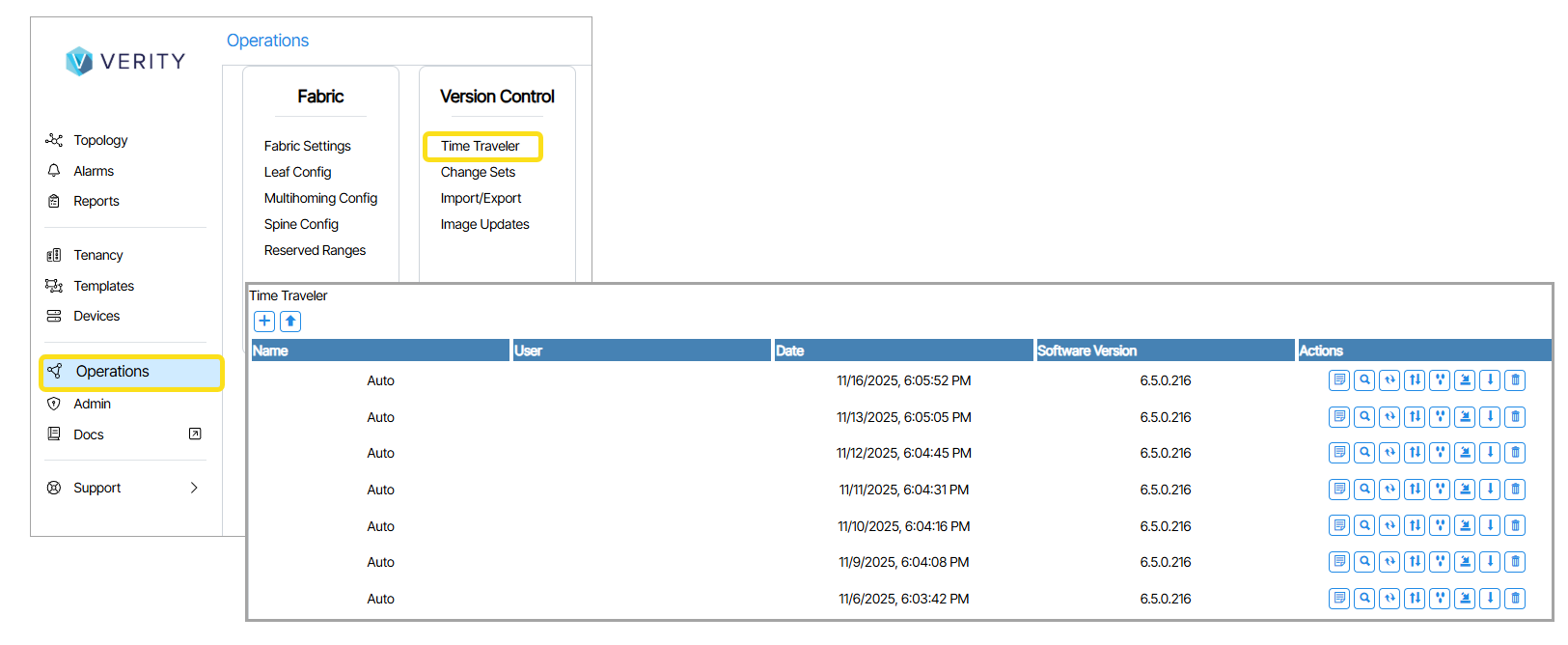
Task: Click the up-down arrows icon for the 11/10/2025 snapshot
Action: coord(1415,526)
